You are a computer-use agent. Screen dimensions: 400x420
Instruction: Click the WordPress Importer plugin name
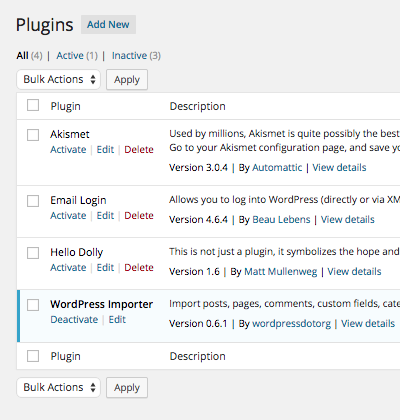tap(102, 304)
